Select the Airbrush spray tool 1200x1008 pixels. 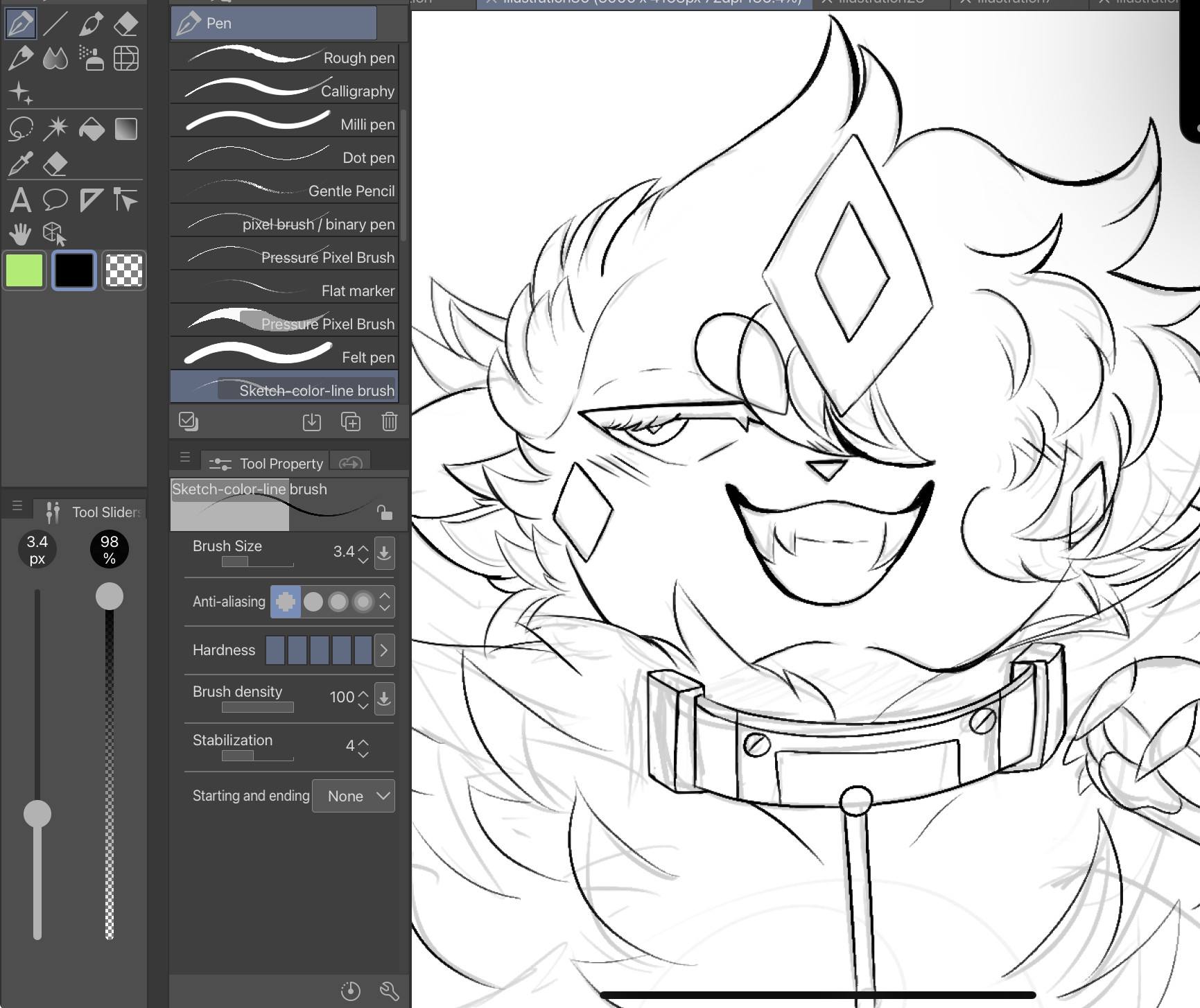(91, 58)
